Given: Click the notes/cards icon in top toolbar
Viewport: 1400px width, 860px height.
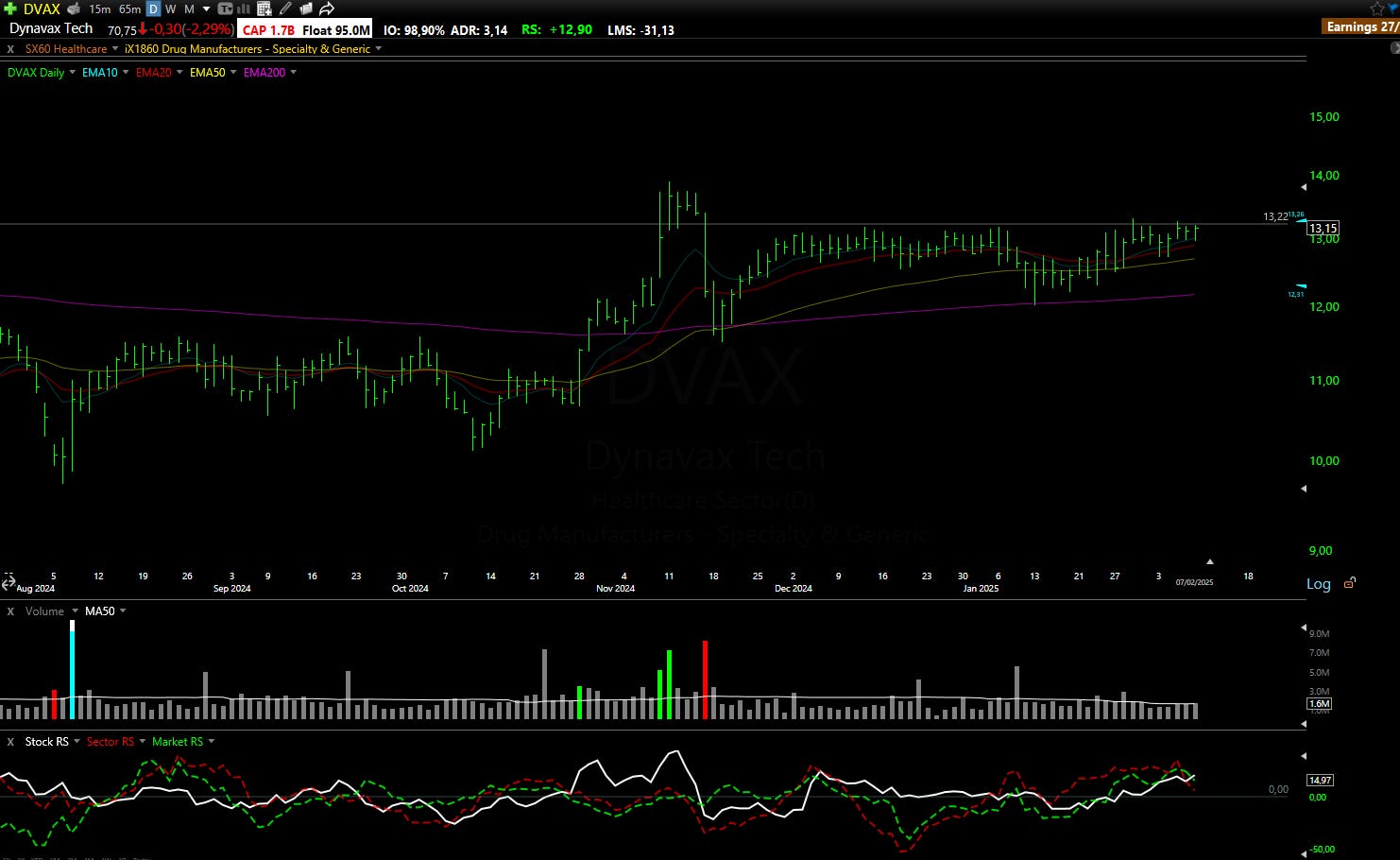Looking at the screenshot, I should tap(306, 9).
